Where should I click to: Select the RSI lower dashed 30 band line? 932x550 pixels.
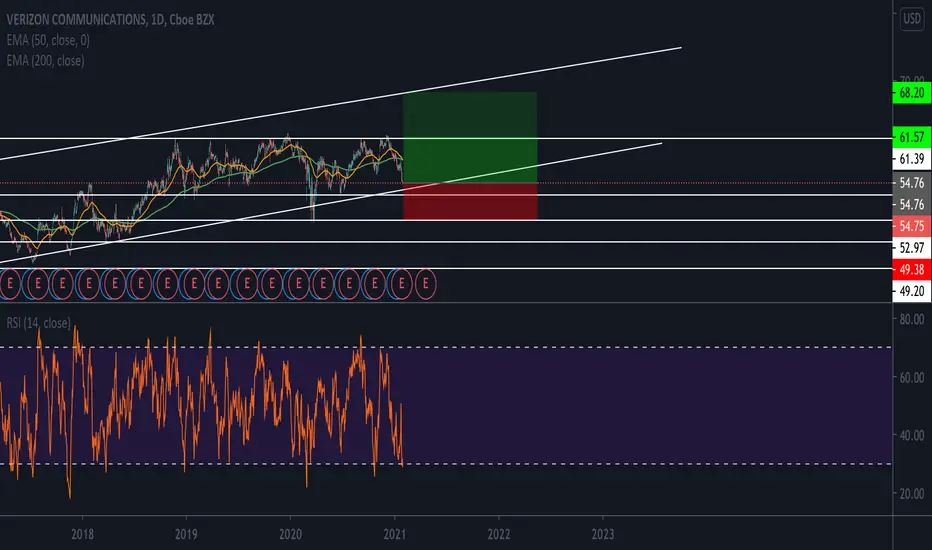(x=446, y=464)
